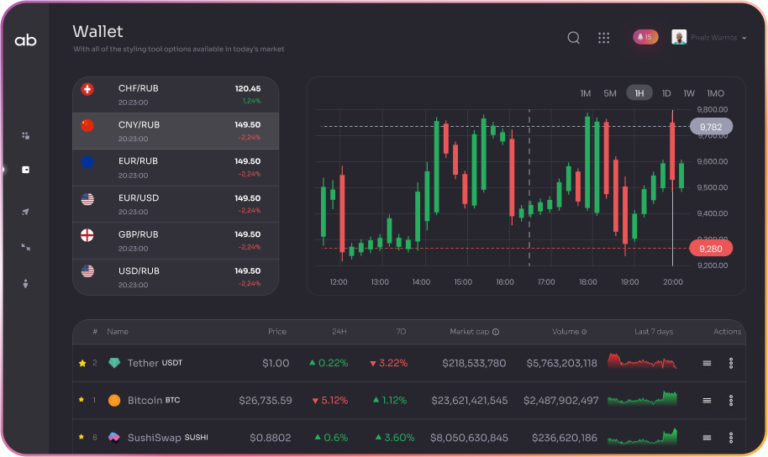The height and width of the screenshot is (457, 768).
Task: Open the apps grid menu icon
Action: click(x=604, y=38)
